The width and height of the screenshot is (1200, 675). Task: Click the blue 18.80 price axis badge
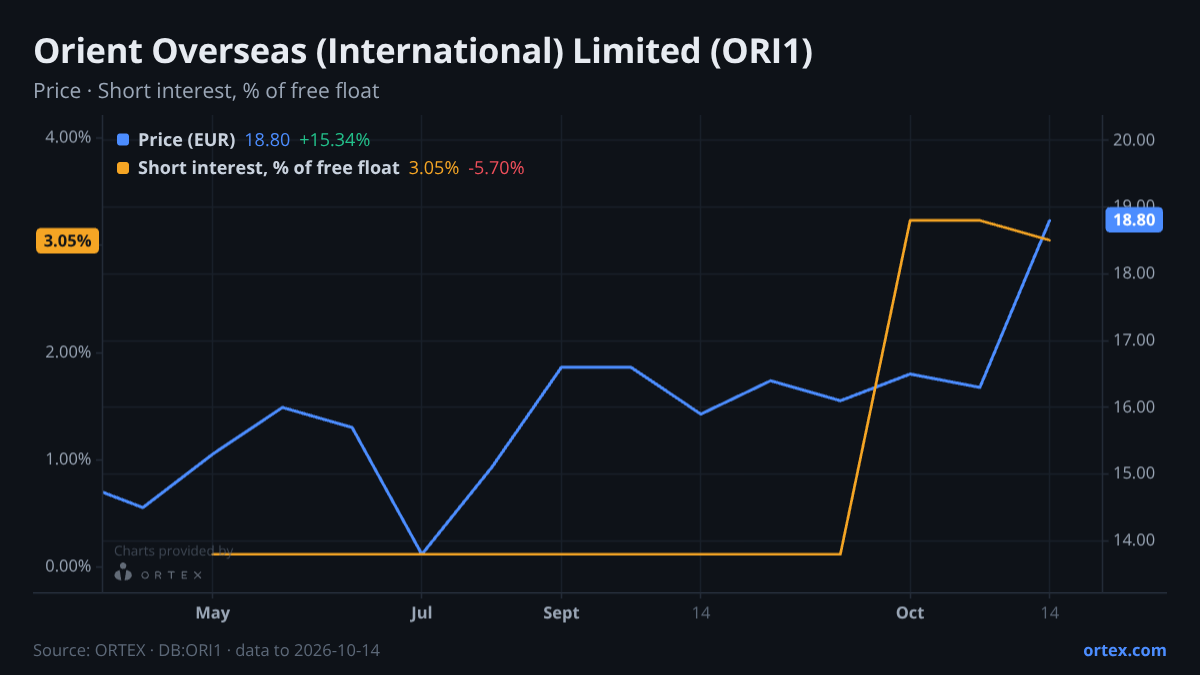click(x=1134, y=220)
